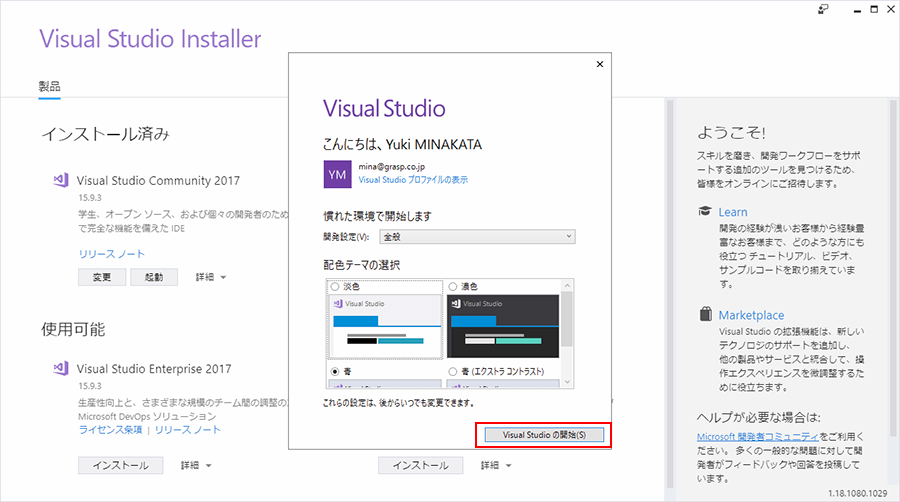Open the リリース ノート link under Community 2017
The height and width of the screenshot is (502, 900).
point(112,254)
